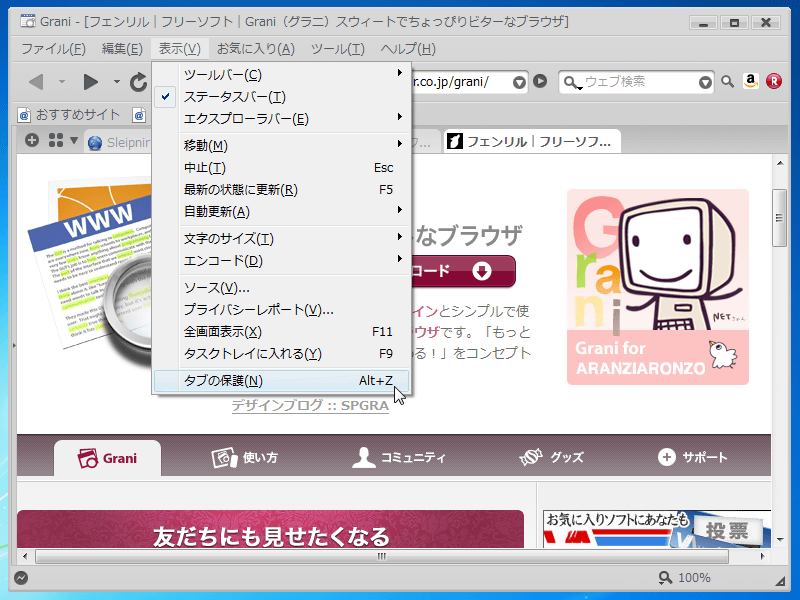Screen dimensions: 800x600
Task: Click the WWW magnifier illustration
Action: [89, 272]
